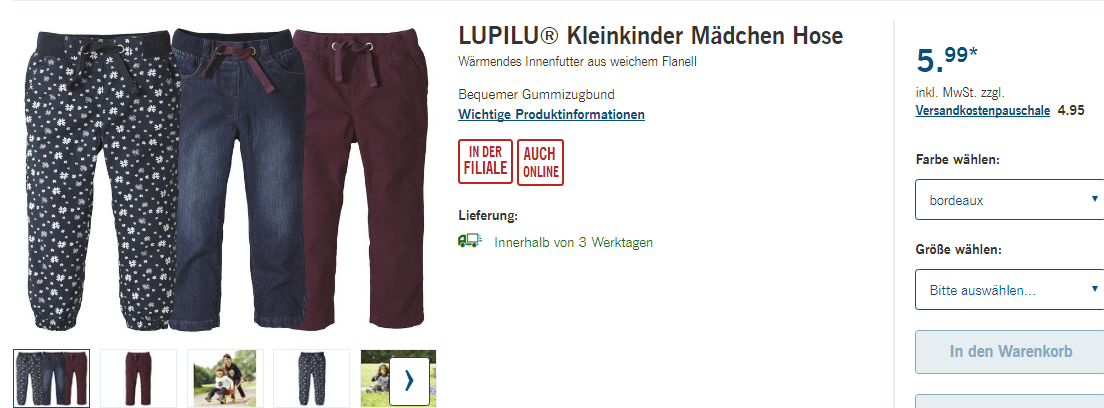Click the 'Auch Online' red badge
Screen dimensions: 1104x408
(540, 162)
